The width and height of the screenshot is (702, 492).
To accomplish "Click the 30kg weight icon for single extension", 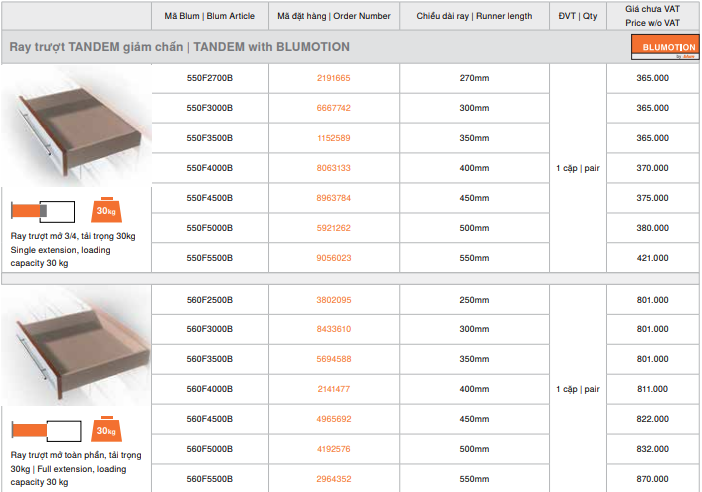I will [x=107, y=210].
